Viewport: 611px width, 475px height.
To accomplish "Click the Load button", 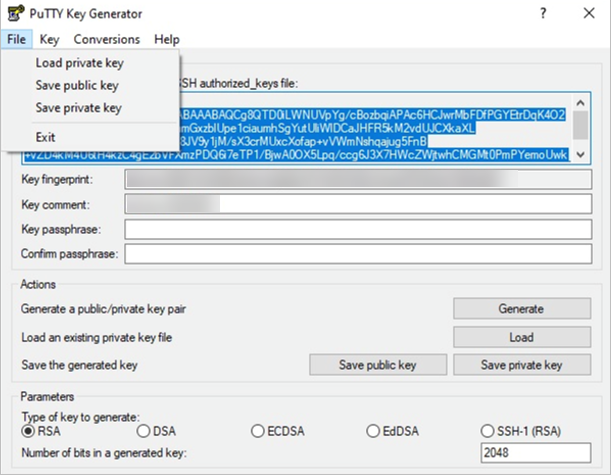I will pyautogui.click(x=522, y=337).
